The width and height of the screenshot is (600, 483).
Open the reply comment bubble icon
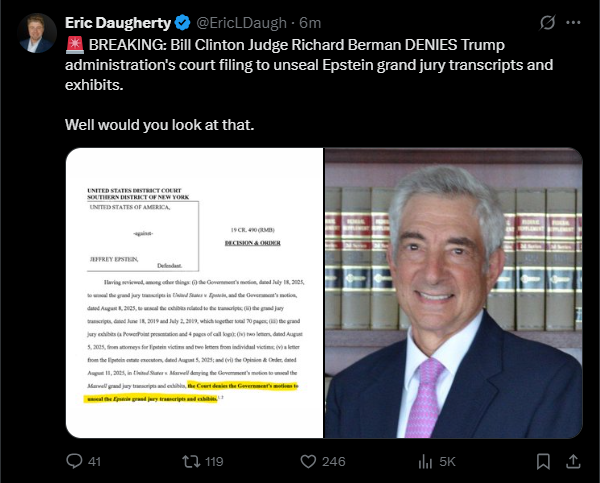coord(74,461)
